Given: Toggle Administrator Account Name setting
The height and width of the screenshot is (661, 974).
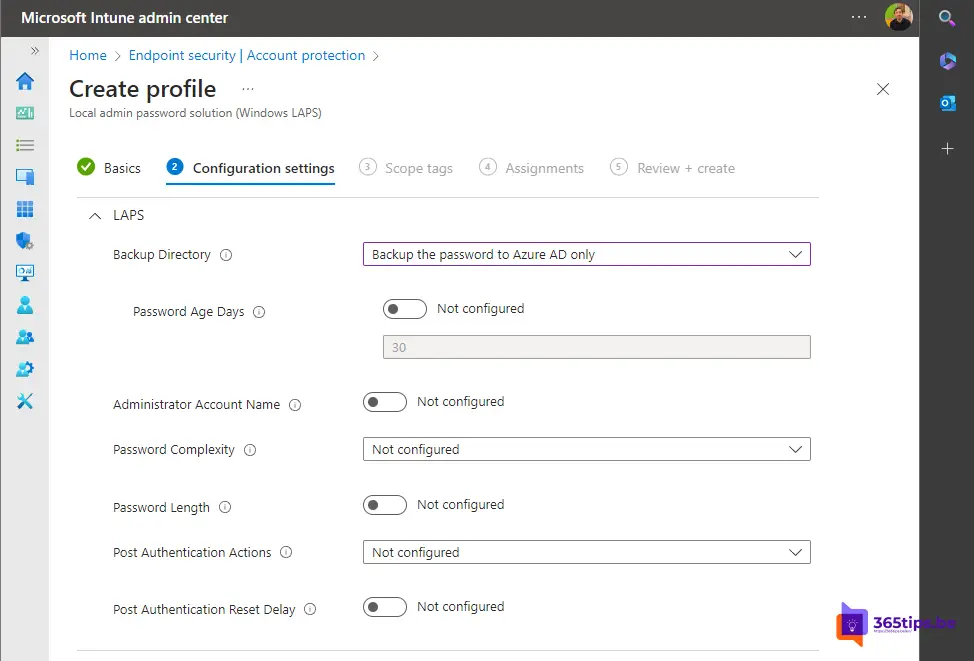Looking at the screenshot, I should [385, 402].
